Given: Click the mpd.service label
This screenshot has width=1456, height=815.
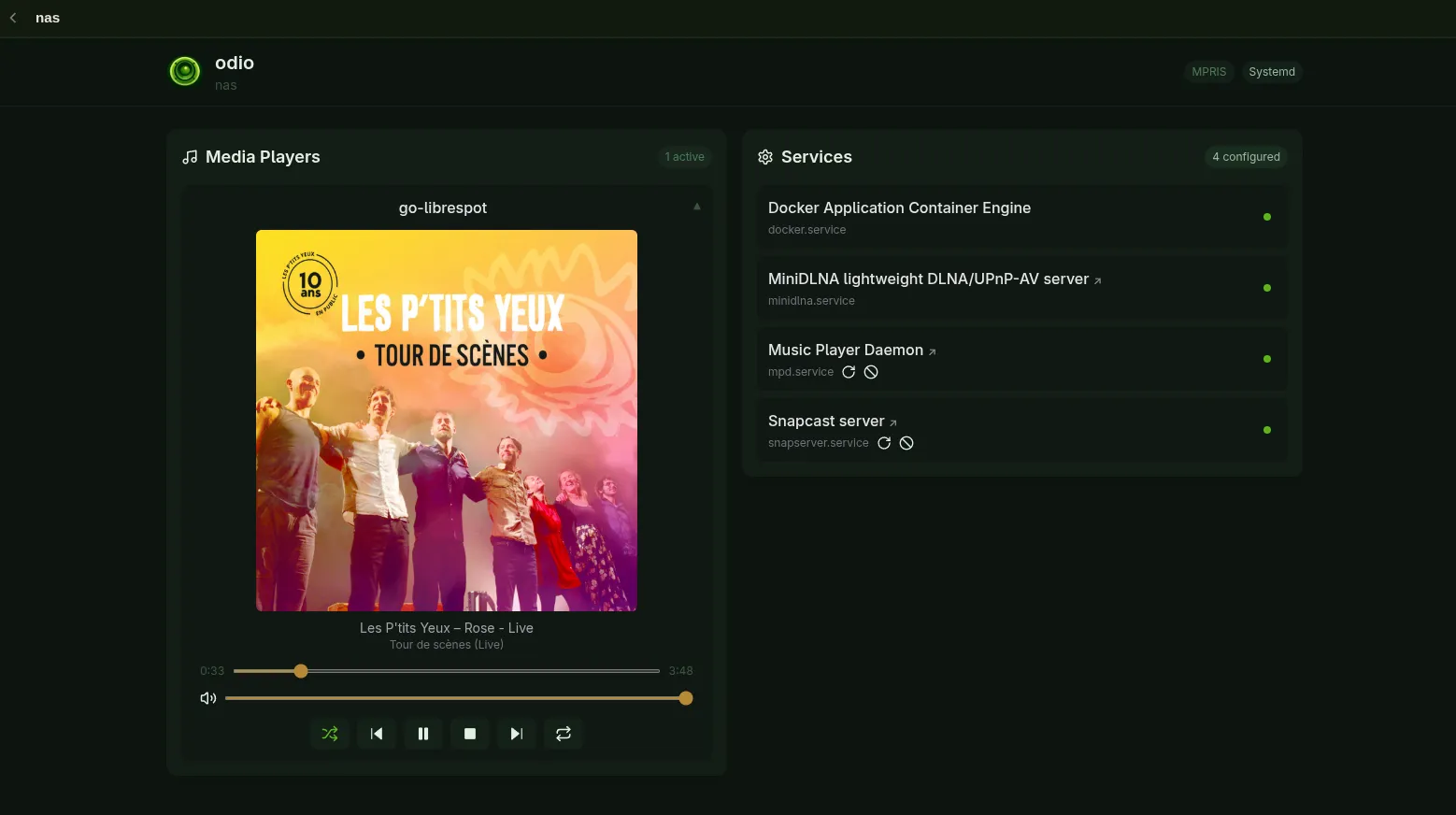Looking at the screenshot, I should 801,372.
